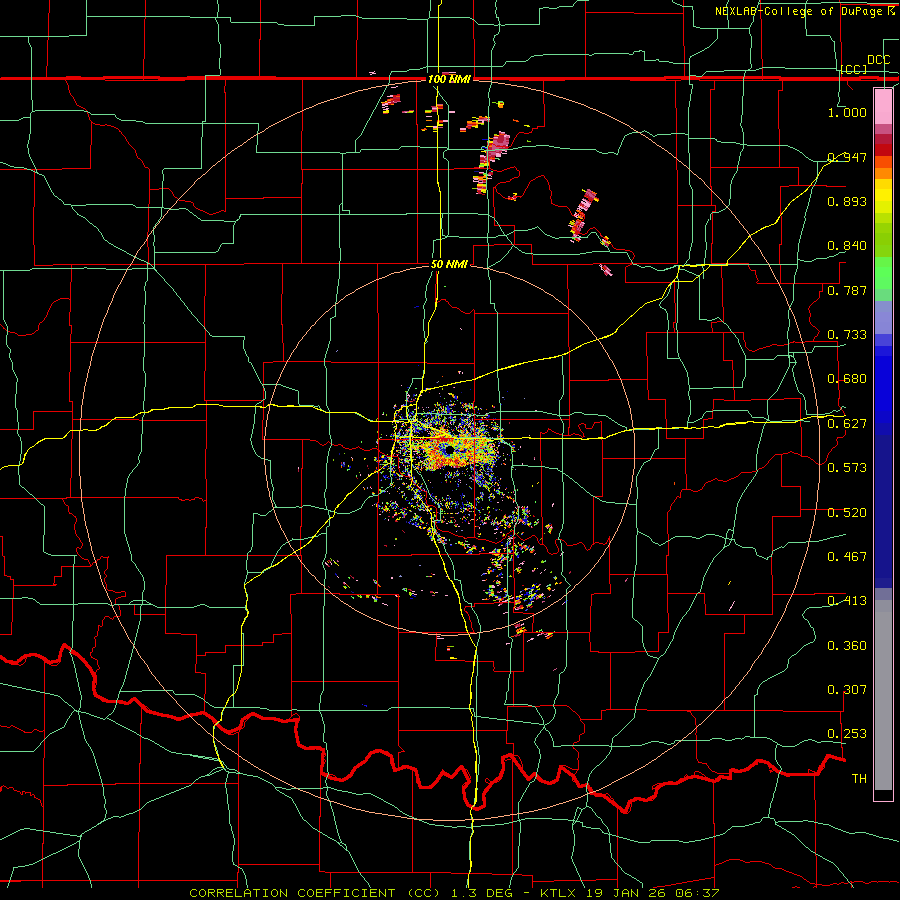Pick the red segment of the color scale
The width and height of the screenshot is (900, 900).
tap(883, 149)
